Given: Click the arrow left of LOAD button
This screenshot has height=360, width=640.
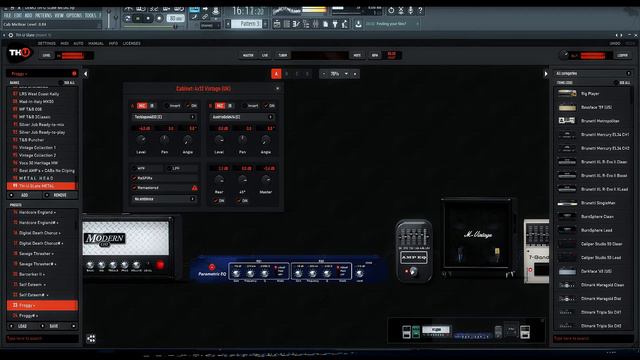Looking at the screenshot, I should (x=11, y=326).
